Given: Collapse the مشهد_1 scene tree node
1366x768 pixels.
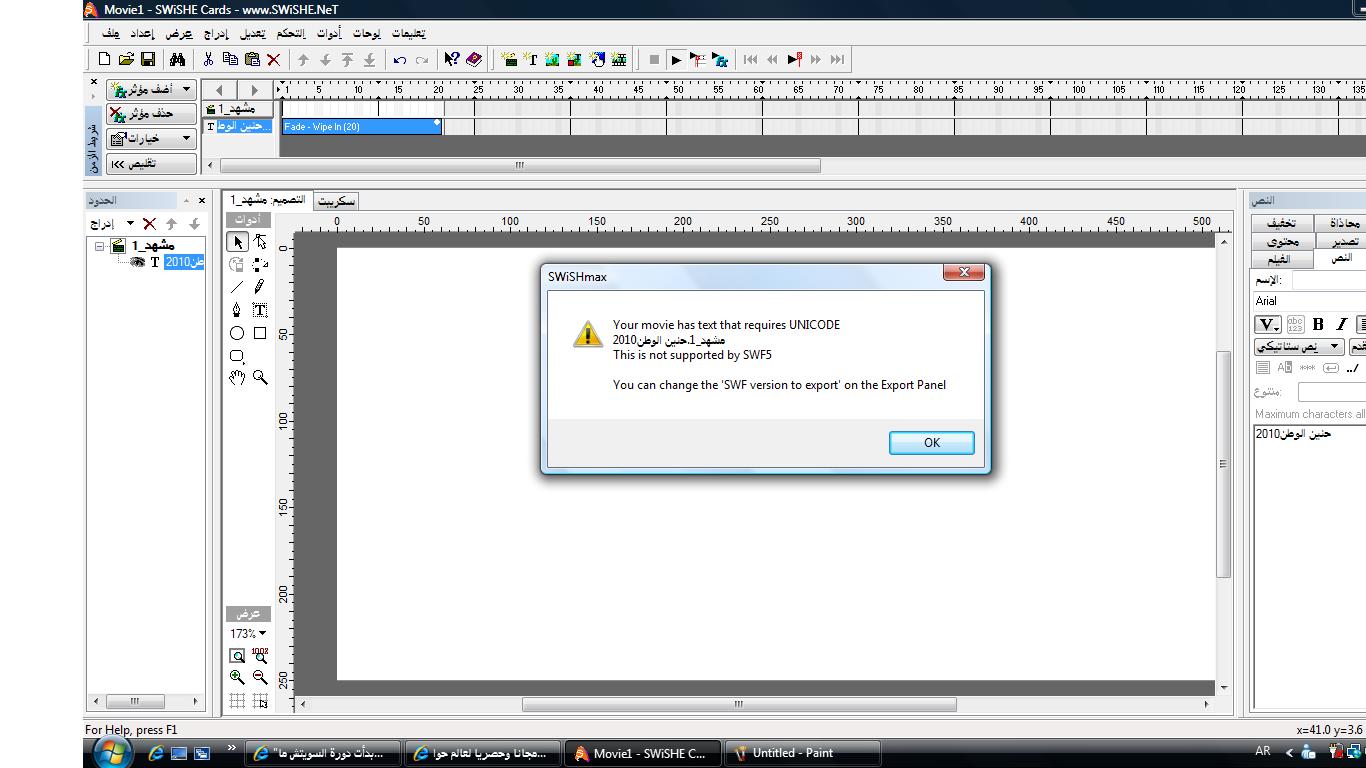Looking at the screenshot, I should (100, 246).
